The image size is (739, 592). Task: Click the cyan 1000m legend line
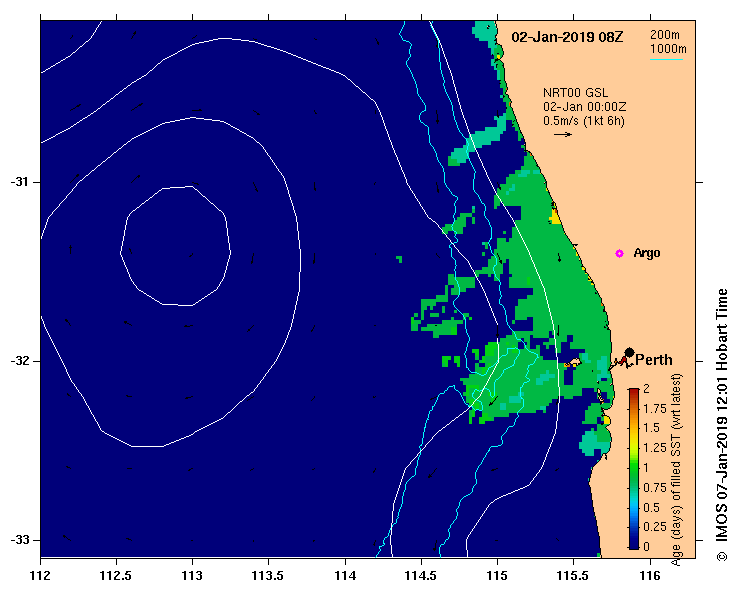(x=666, y=59)
